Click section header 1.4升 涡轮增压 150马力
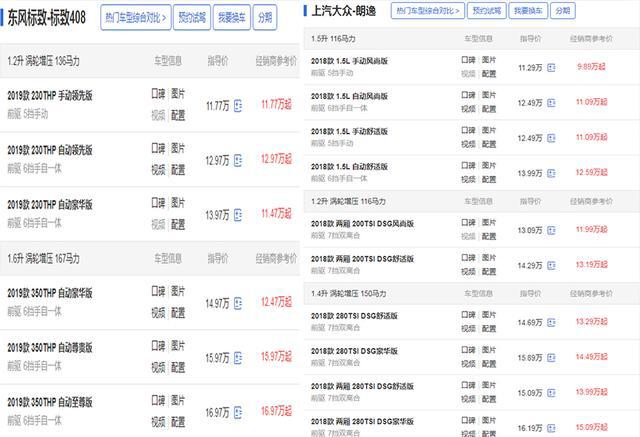Image resolution: width=640 pixels, height=437 pixels. coord(349,293)
